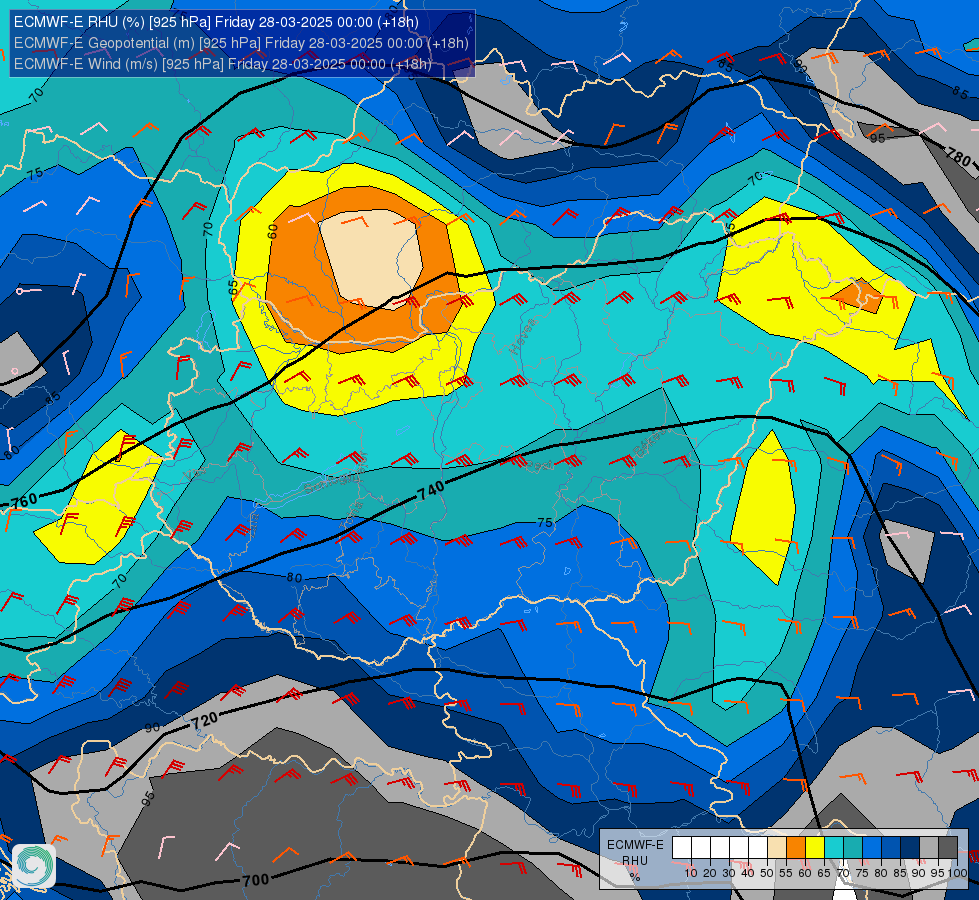The height and width of the screenshot is (900, 979).
Task: Pick the light gray 90–95 legend swatch
Action: click(x=929, y=848)
